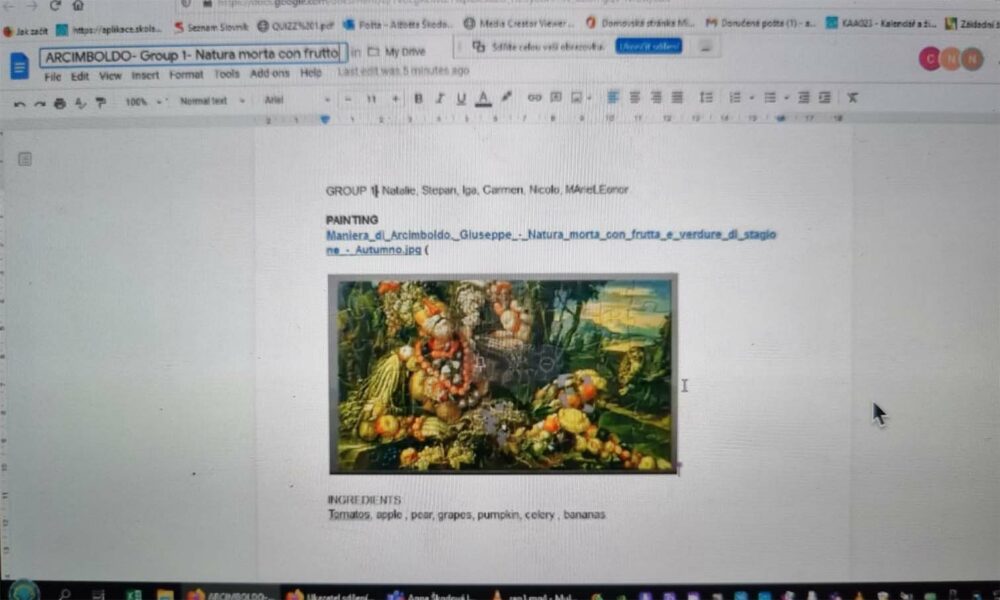This screenshot has height=600, width=1000.
Task: Run spell check from the toolbar
Action: pos(80,102)
